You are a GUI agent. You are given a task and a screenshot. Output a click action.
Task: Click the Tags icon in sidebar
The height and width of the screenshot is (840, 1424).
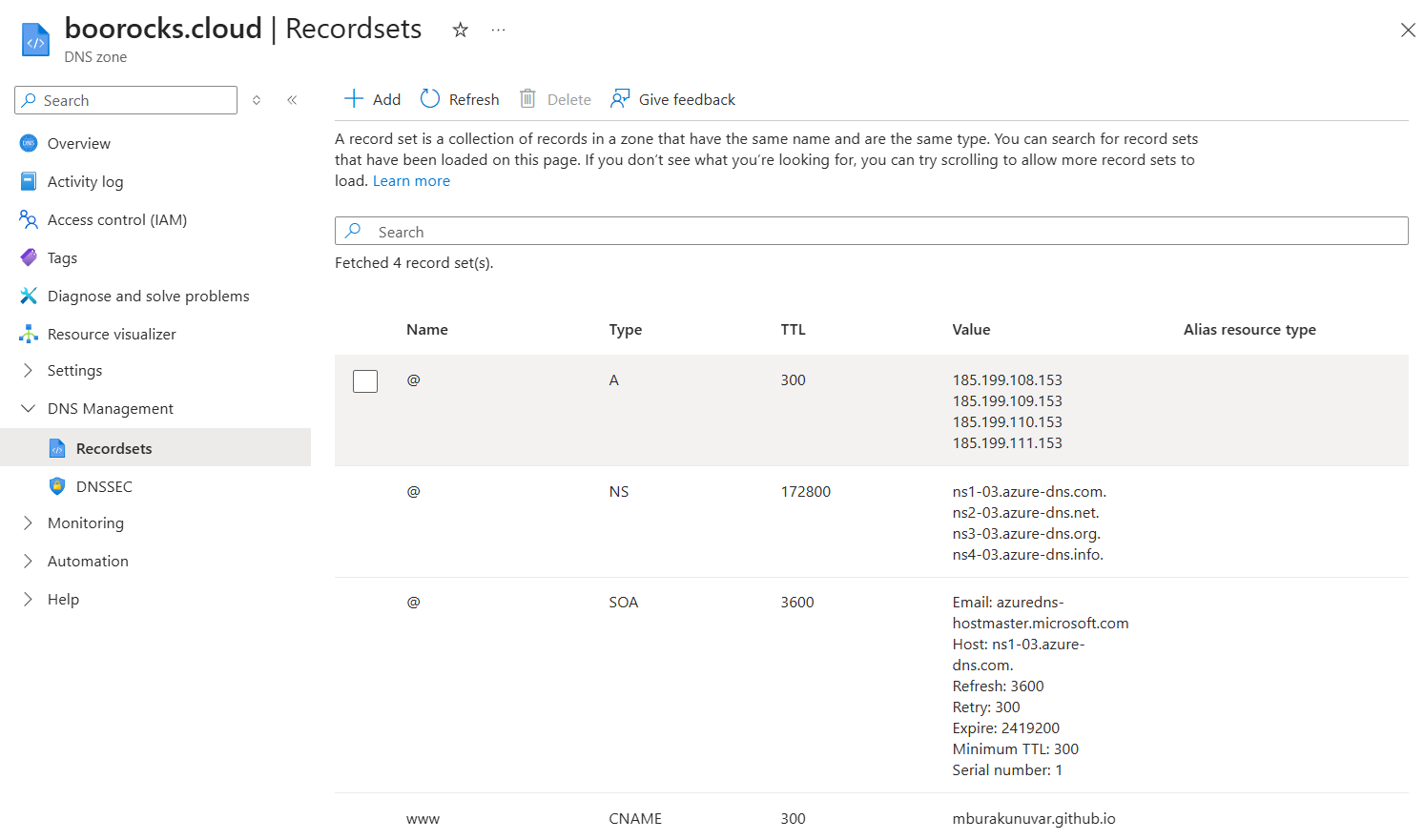coord(29,257)
